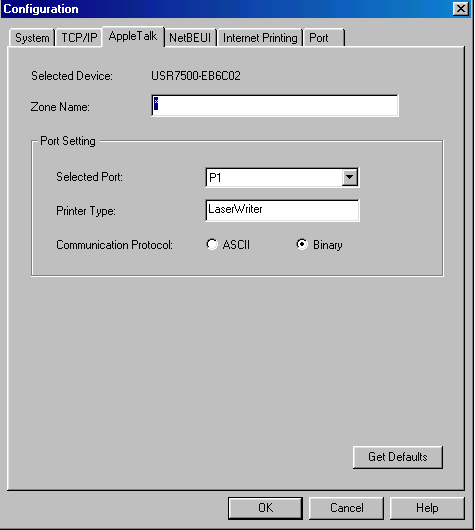The image size is (475, 530).
Task: Click the Port Setting group label
Action: pyautogui.click(x=68, y=141)
